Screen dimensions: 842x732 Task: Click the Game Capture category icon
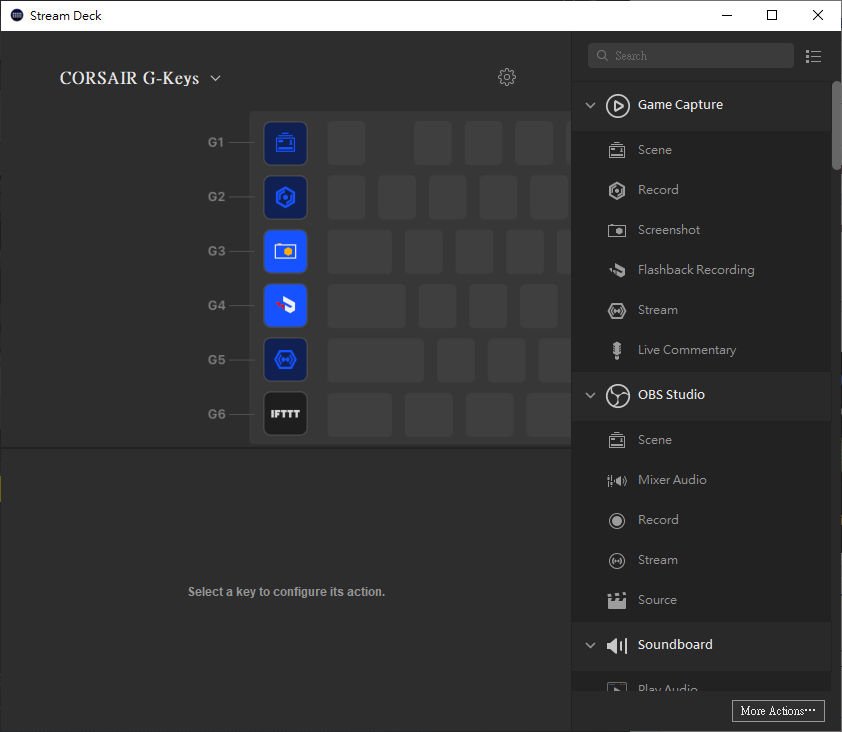pos(618,105)
